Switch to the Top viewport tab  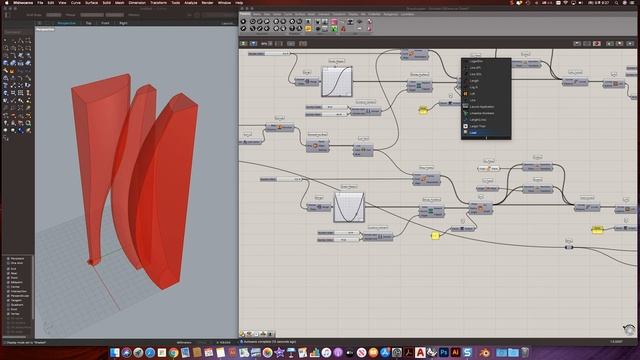pos(89,23)
